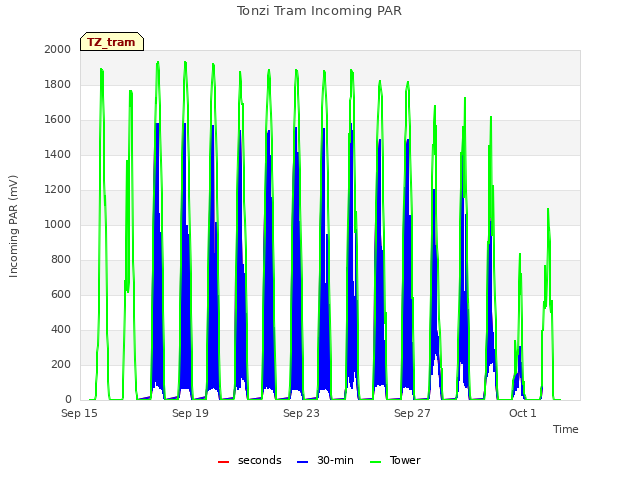Image resolution: width=640 pixels, height=480 pixels.
Task: Click the Sep 23 x-axis label
Action: click(301, 413)
